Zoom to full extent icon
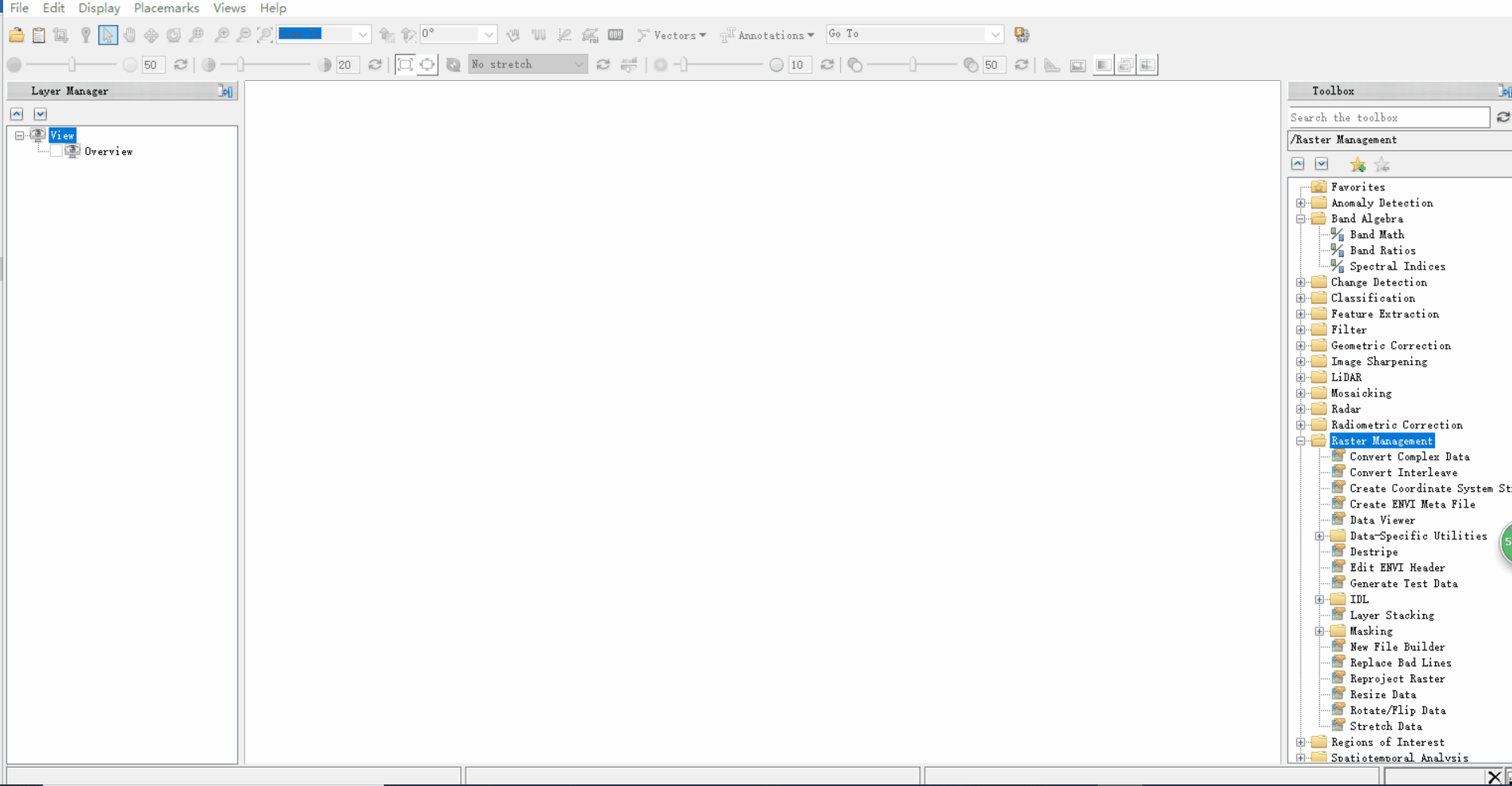1512x786 pixels. [266, 35]
